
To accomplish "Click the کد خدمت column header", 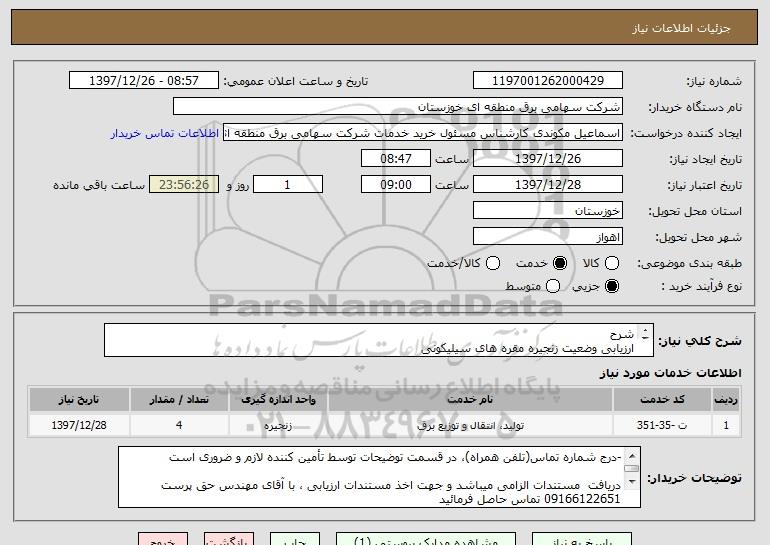I will (662, 400).
